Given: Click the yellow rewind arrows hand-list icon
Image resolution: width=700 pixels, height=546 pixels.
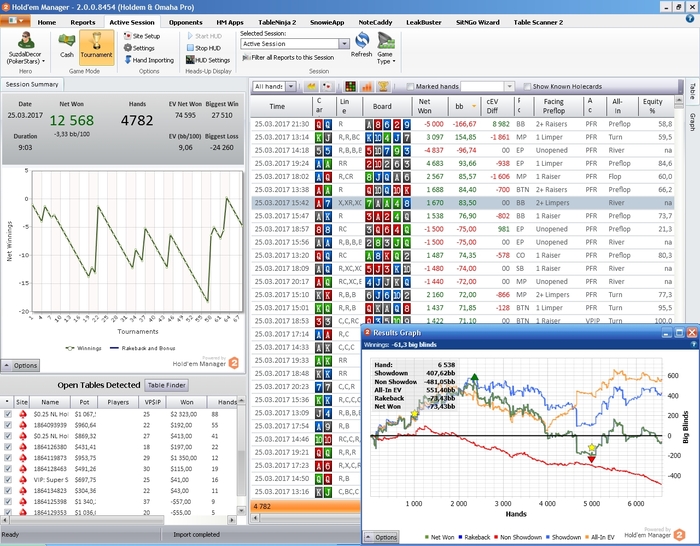Looking at the screenshot, I should (311, 86).
